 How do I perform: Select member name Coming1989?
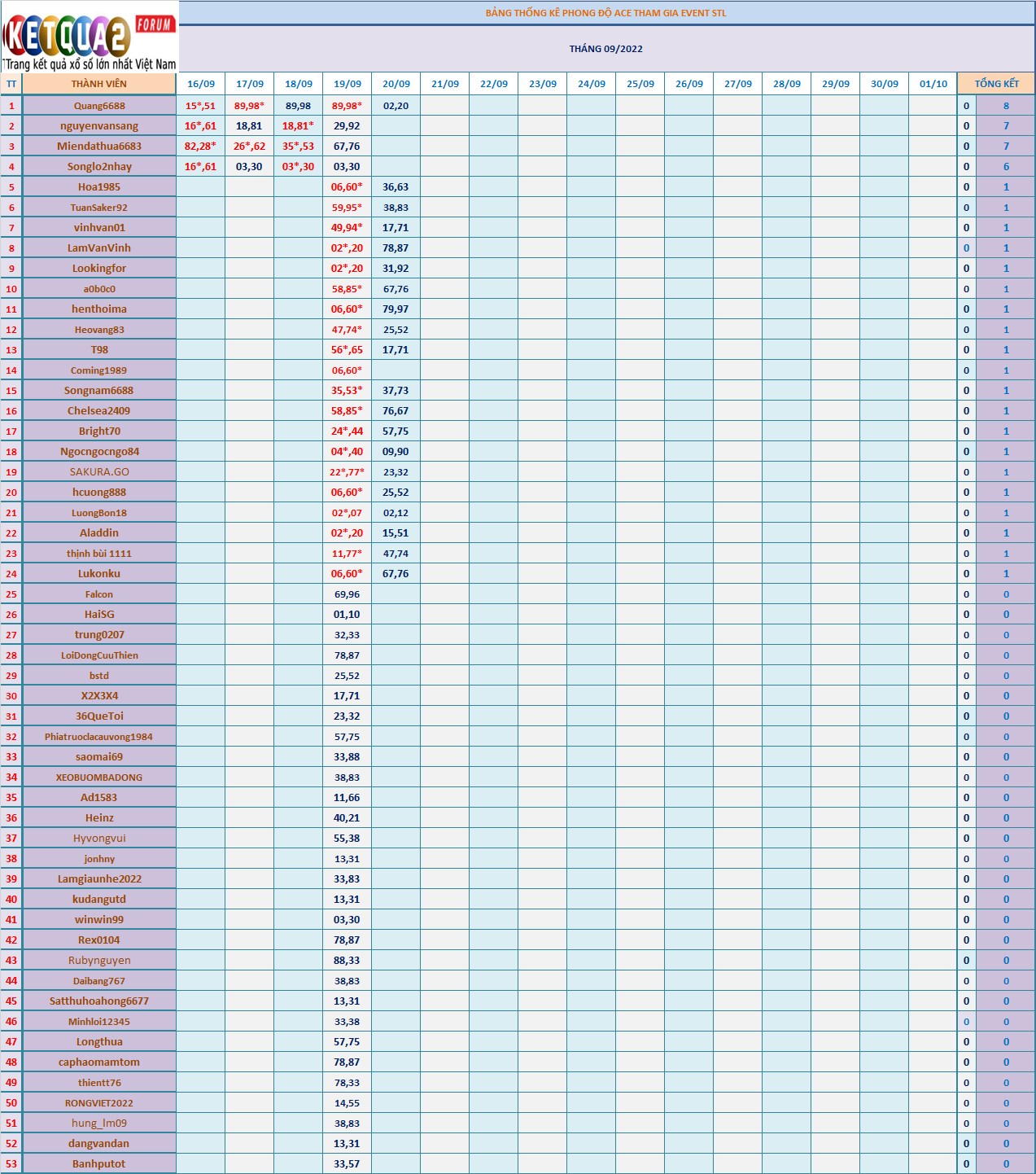point(99,370)
